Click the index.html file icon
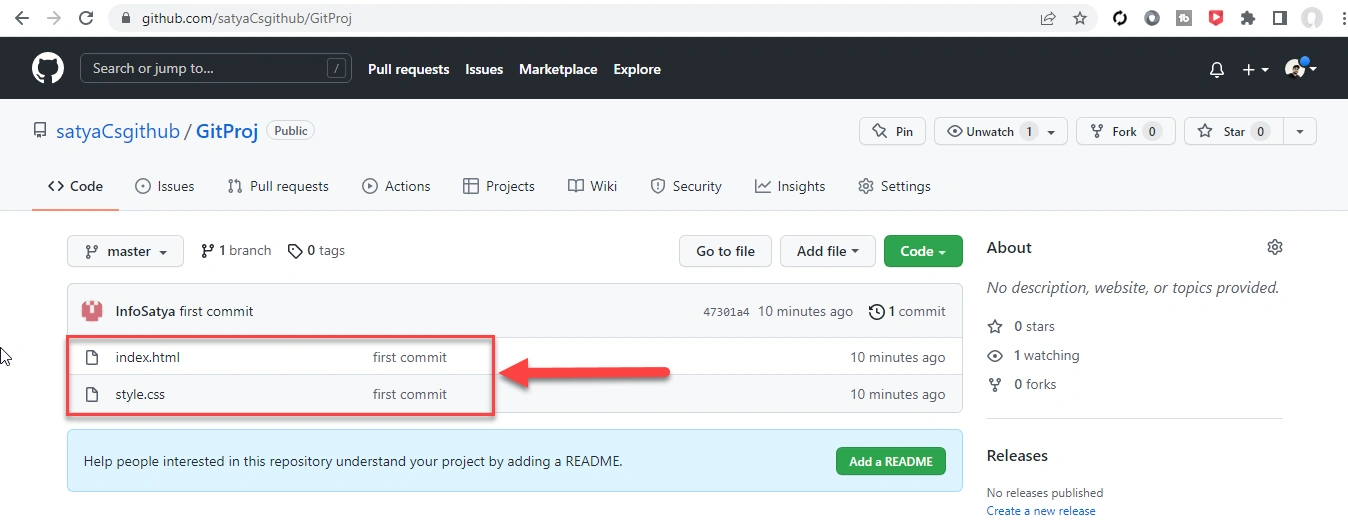Image resolution: width=1348 pixels, height=531 pixels. [x=92, y=357]
